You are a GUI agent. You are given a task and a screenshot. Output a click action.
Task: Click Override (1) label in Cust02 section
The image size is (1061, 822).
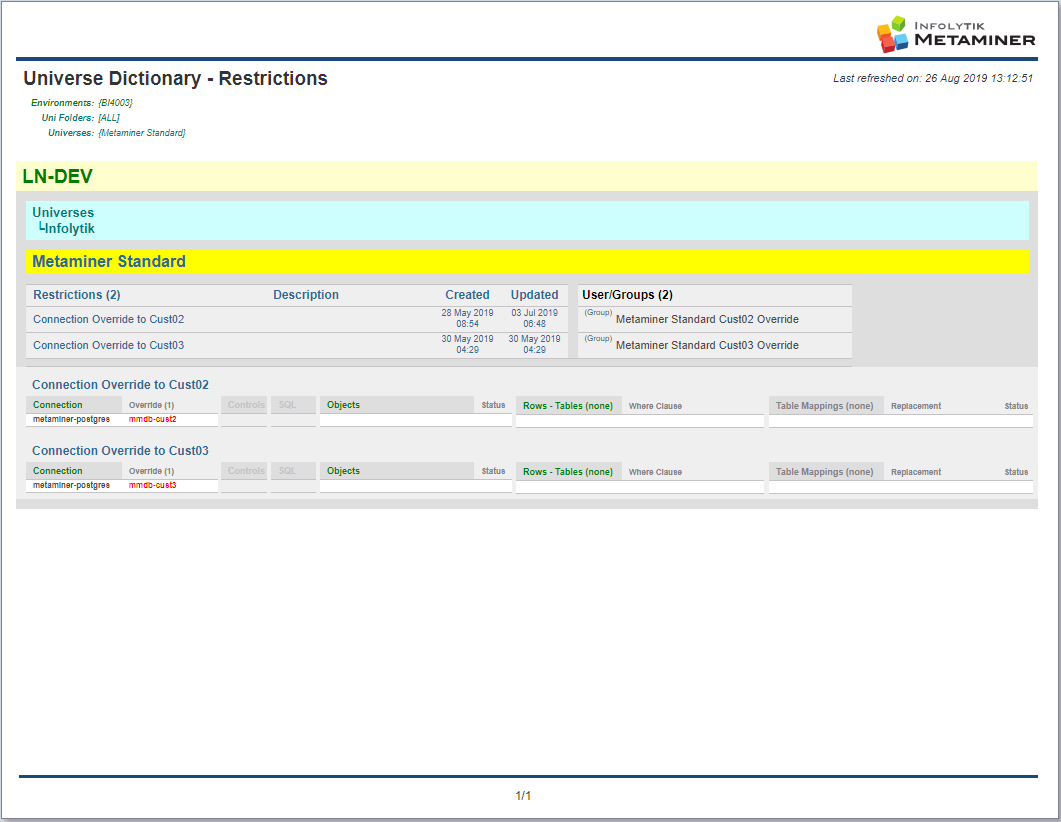(152, 405)
